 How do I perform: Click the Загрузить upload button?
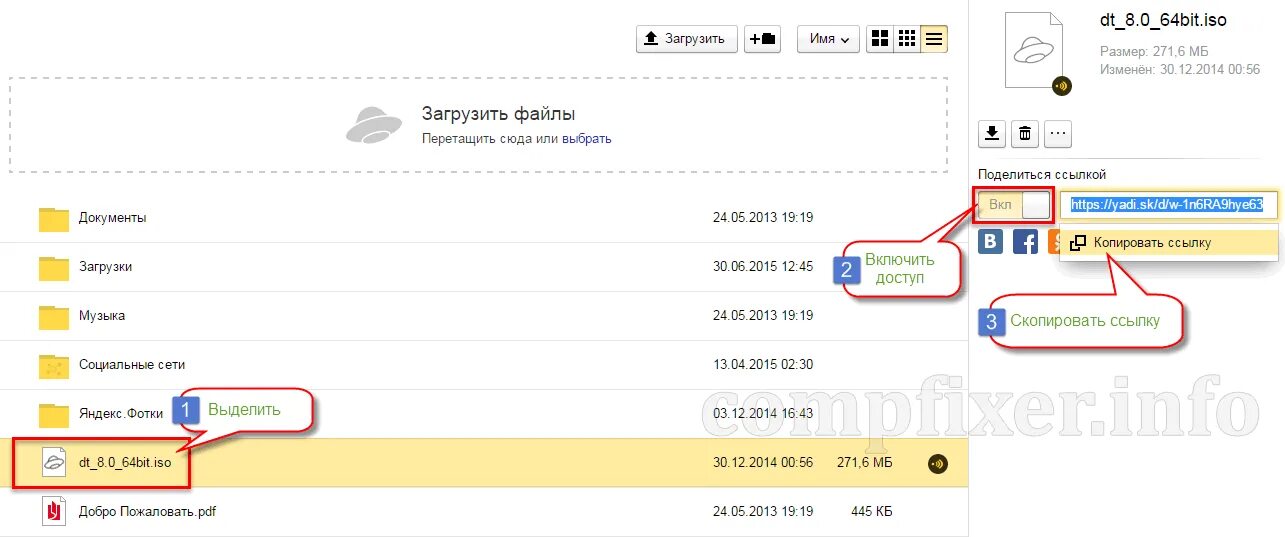[x=686, y=39]
